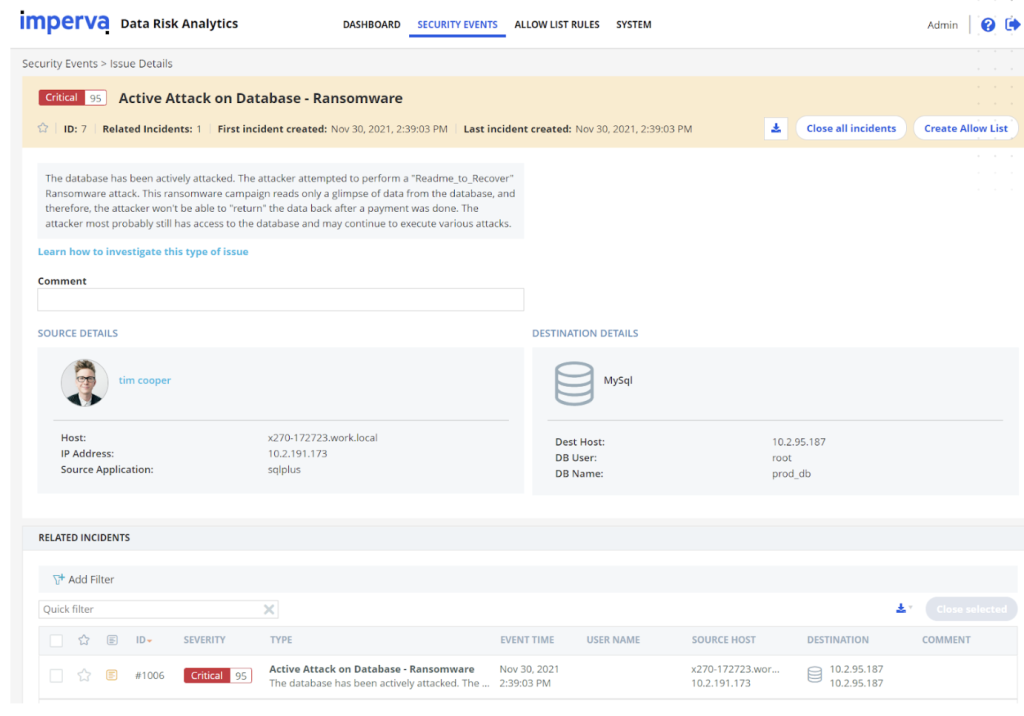Screen dimensions: 1024x716
Task: Click the EVENT TIME column header
Action: pos(527,640)
